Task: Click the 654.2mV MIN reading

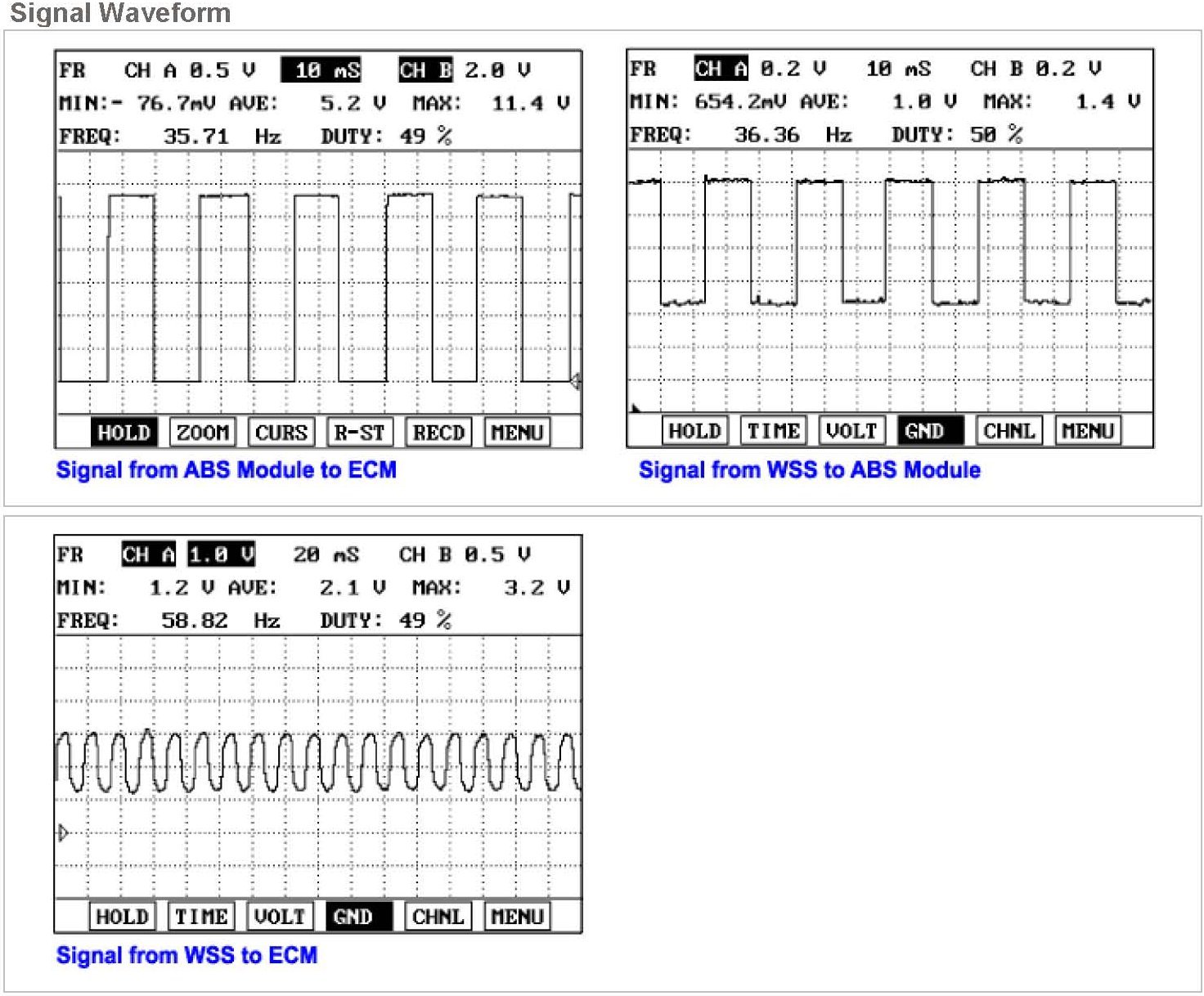Action: (x=739, y=101)
